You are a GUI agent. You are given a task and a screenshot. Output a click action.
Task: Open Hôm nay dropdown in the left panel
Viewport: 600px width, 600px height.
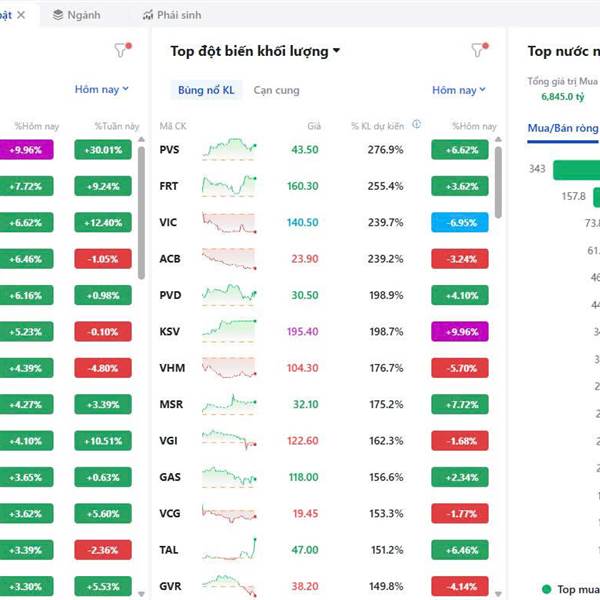102,90
